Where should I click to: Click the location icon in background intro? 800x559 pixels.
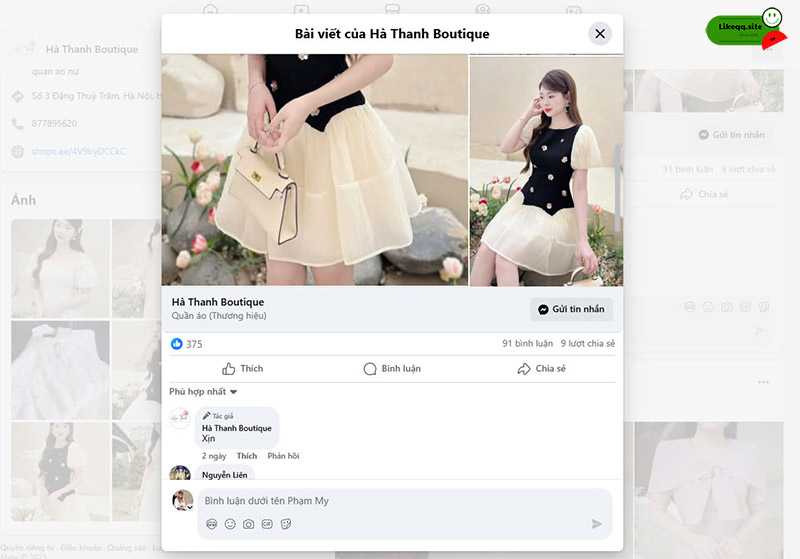pos(18,96)
